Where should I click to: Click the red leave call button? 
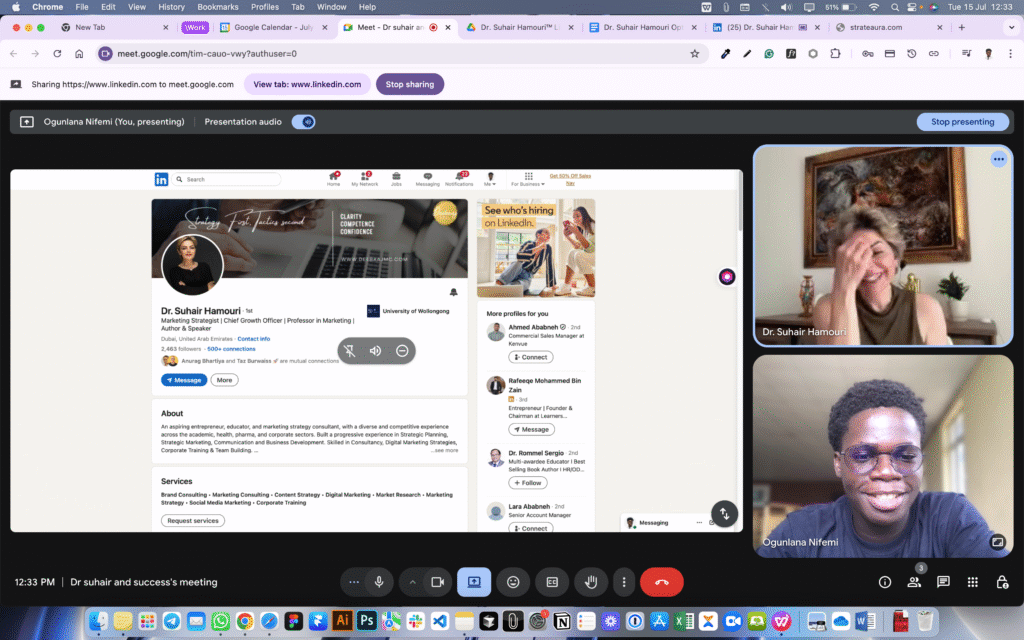click(661, 582)
